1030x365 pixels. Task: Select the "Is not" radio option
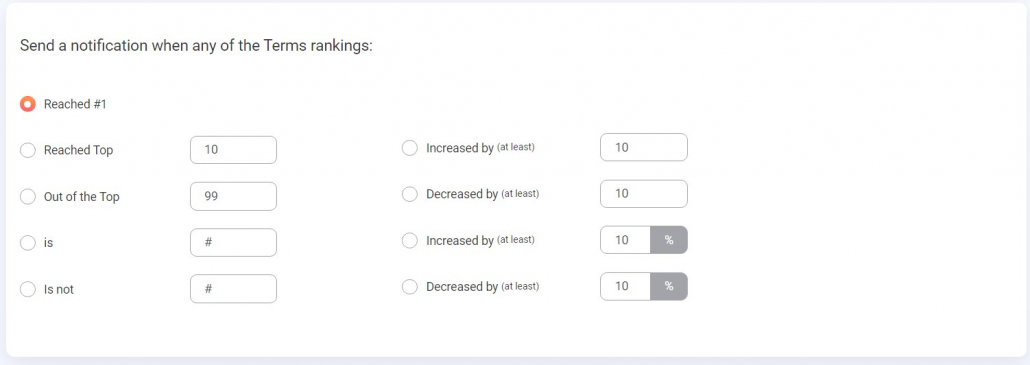tap(28, 289)
